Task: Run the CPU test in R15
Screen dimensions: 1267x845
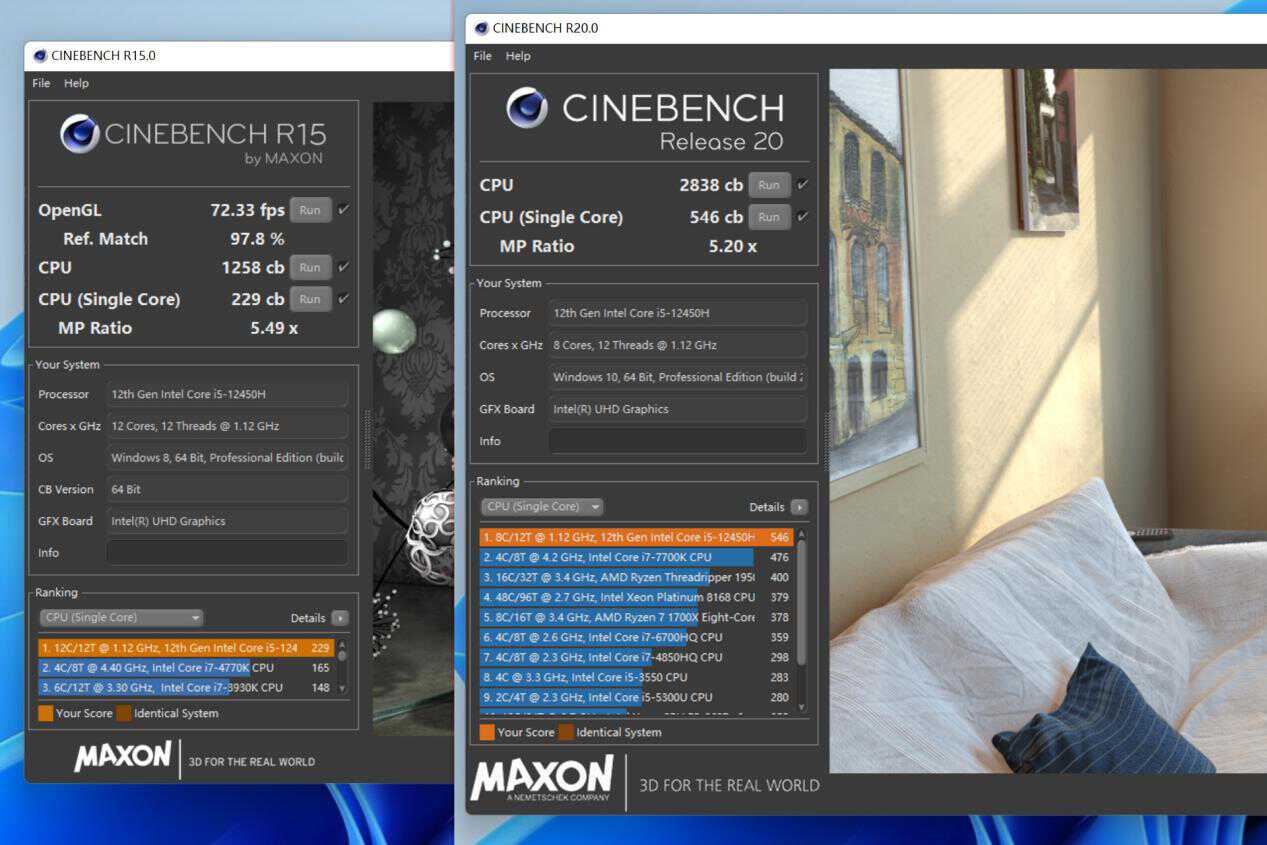Action: (x=310, y=267)
